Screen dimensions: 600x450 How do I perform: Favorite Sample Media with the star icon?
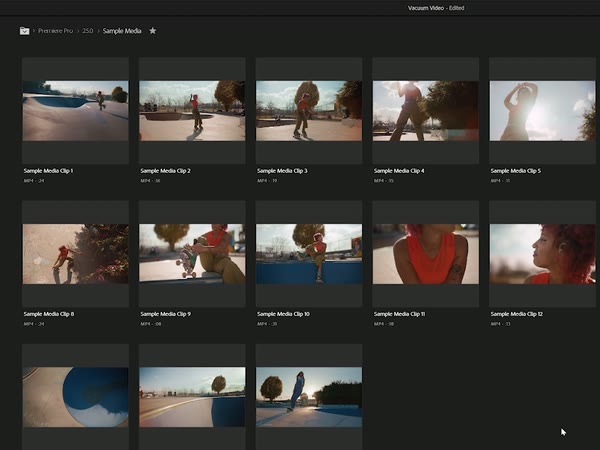click(152, 31)
